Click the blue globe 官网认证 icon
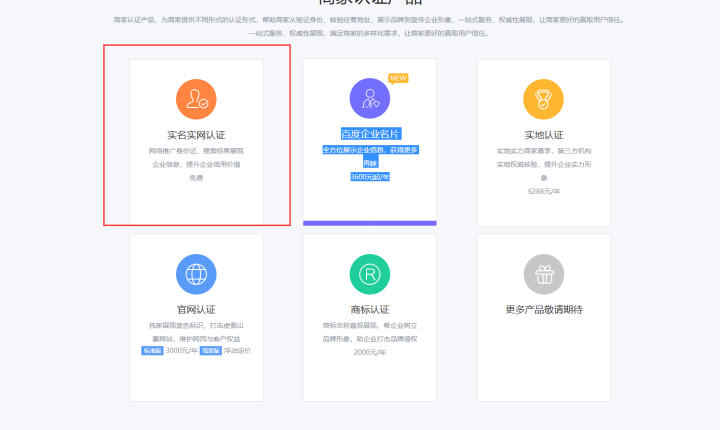 (x=196, y=274)
